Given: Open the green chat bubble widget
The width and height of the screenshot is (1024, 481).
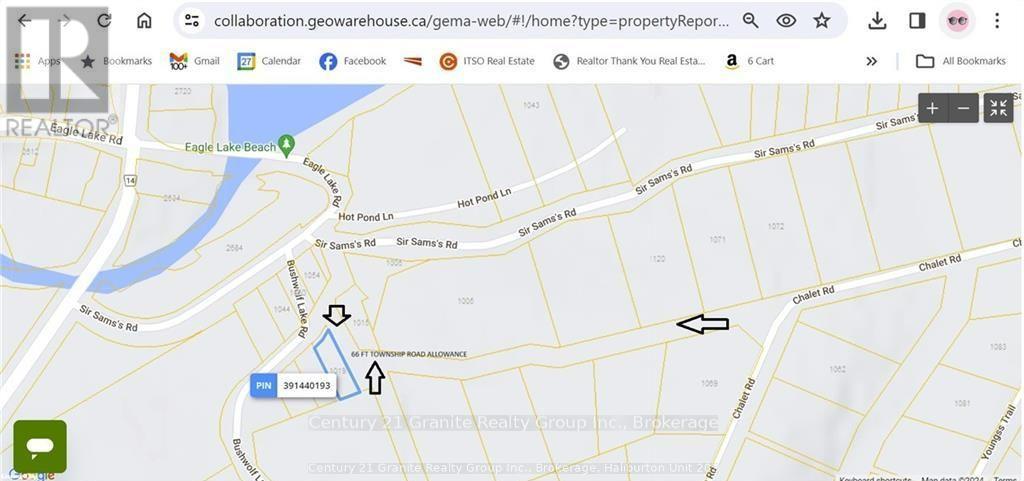Looking at the screenshot, I should 40,446.
